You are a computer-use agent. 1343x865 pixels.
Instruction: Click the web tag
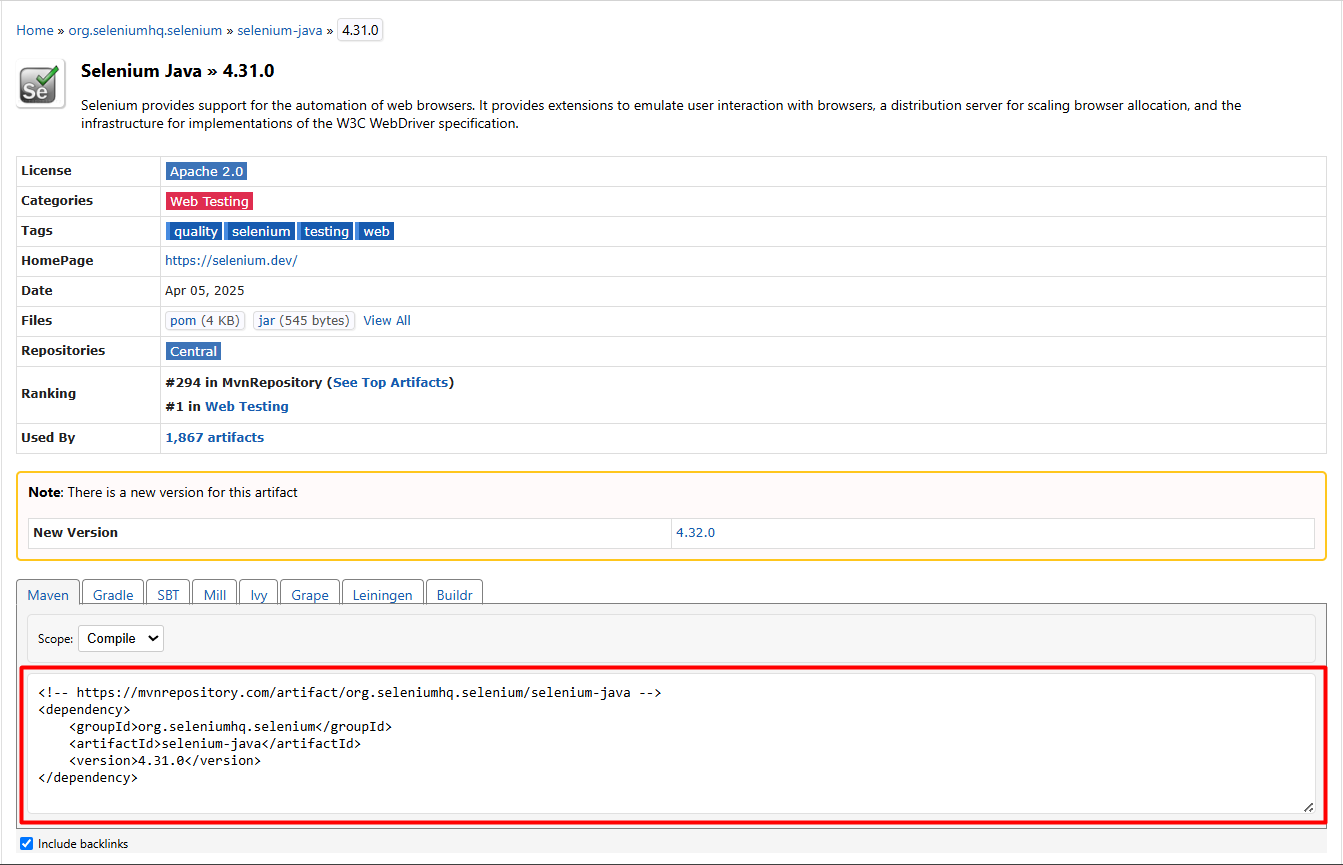pyautogui.click(x=376, y=231)
